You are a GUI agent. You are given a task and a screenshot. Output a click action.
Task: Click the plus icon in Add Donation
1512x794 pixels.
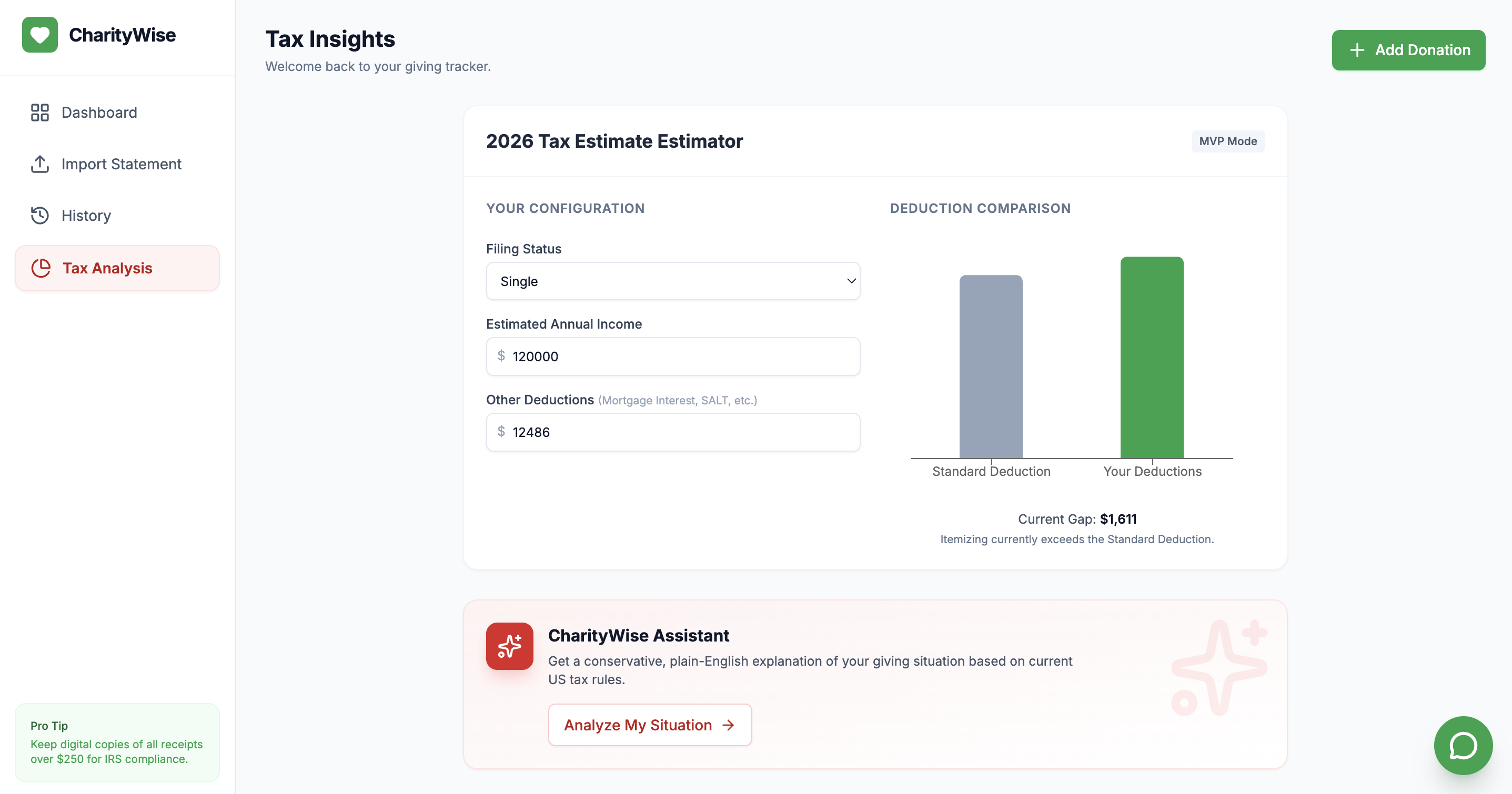coord(1357,50)
